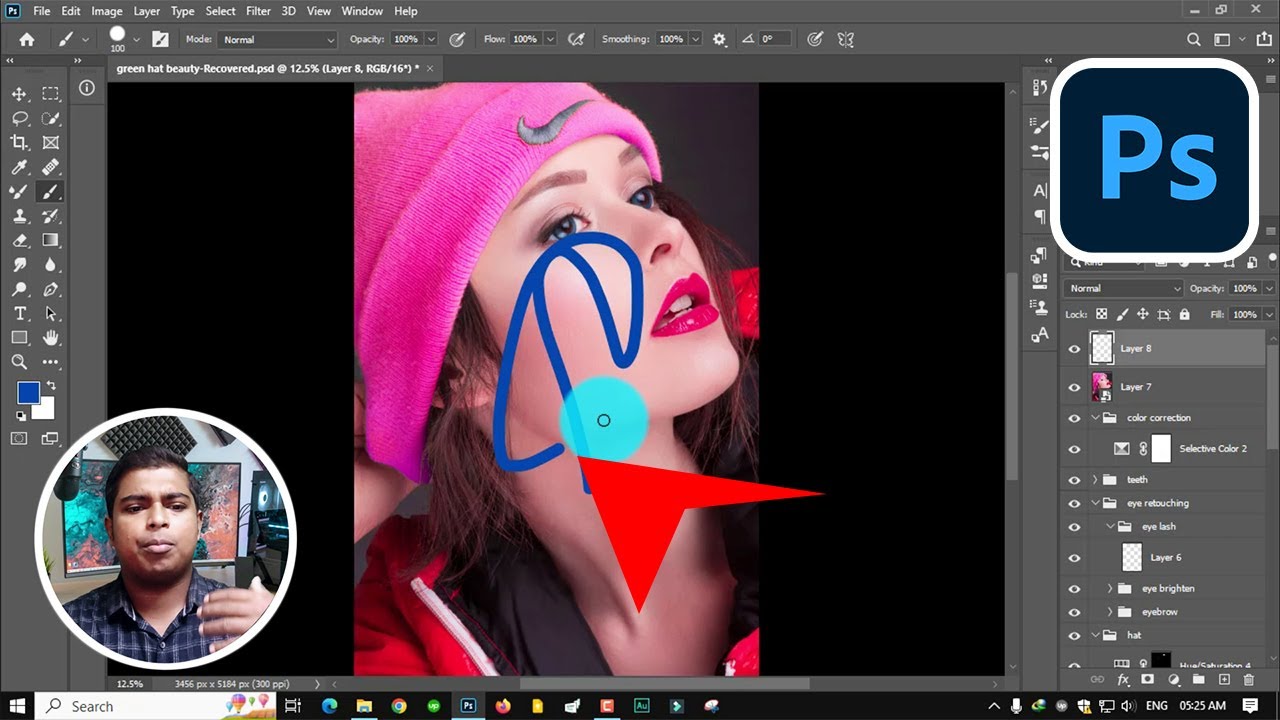Viewport: 1280px width, 720px height.
Task: Open the Layer menu
Action: tap(147, 11)
